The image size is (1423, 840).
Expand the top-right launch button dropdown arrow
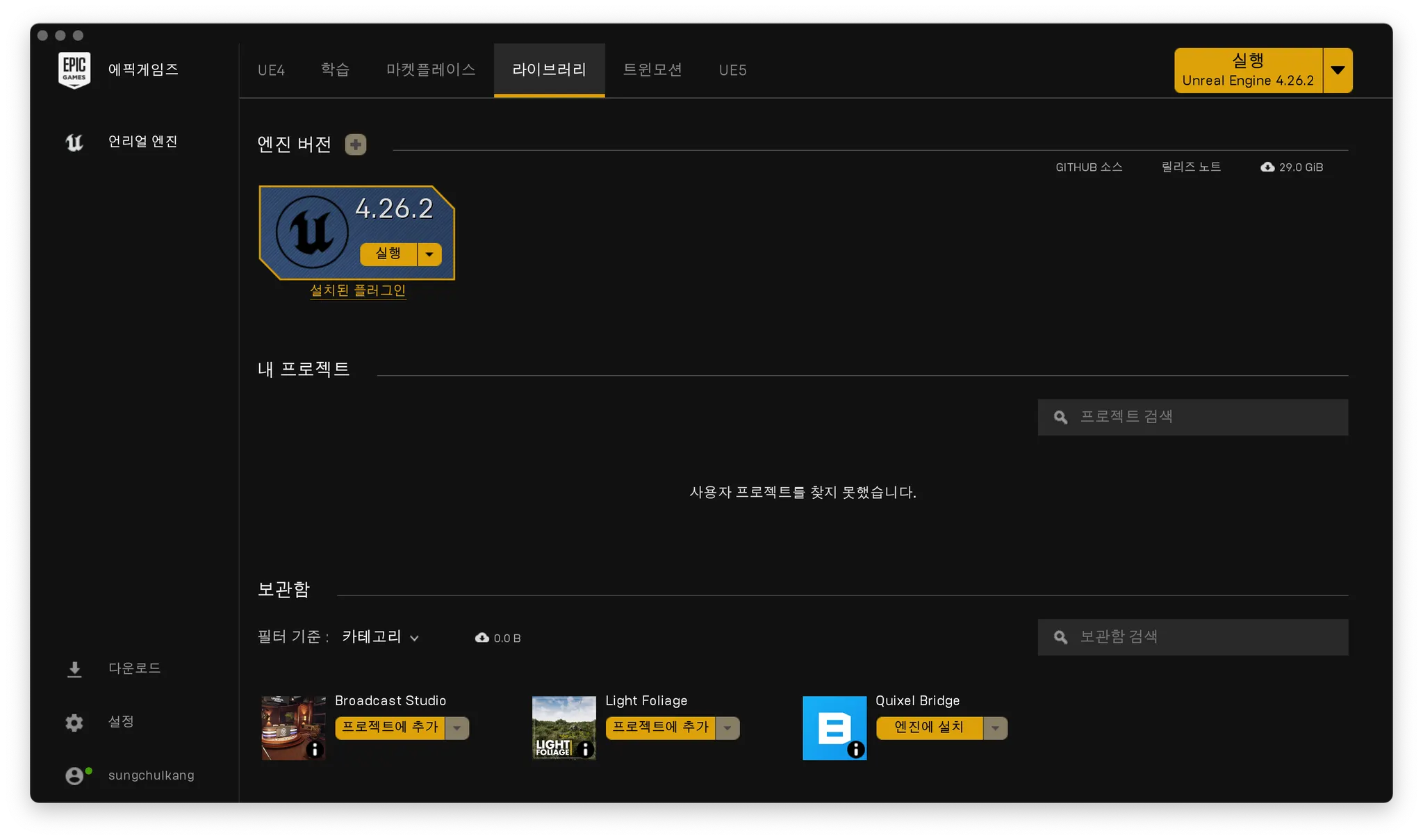[1338, 70]
